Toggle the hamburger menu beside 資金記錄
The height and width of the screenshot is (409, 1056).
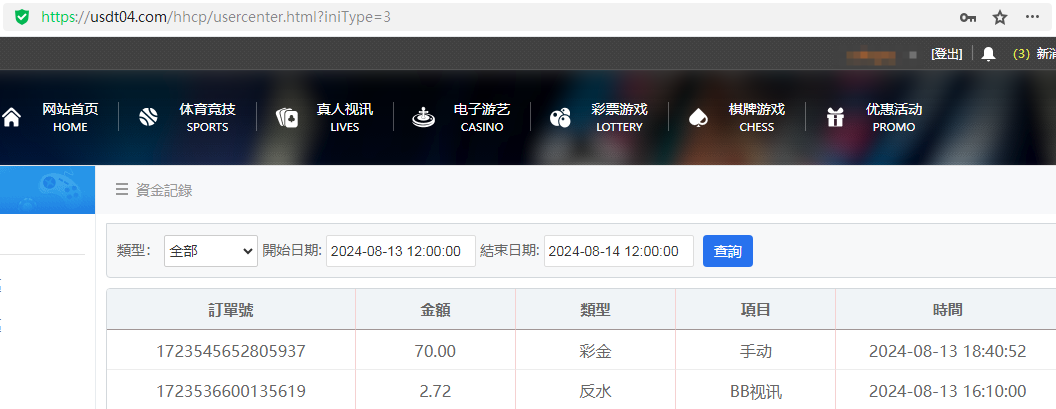tap(121, 190)
